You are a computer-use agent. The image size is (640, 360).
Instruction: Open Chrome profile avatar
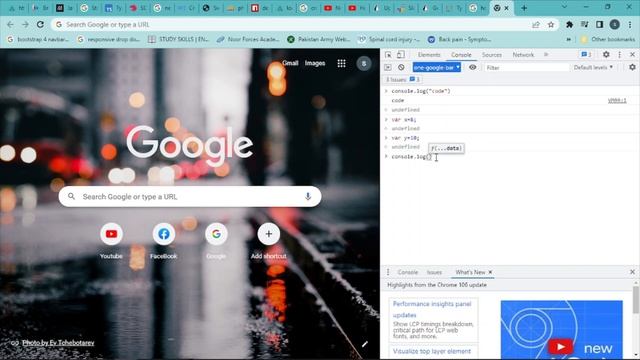(x=615, y=24)
